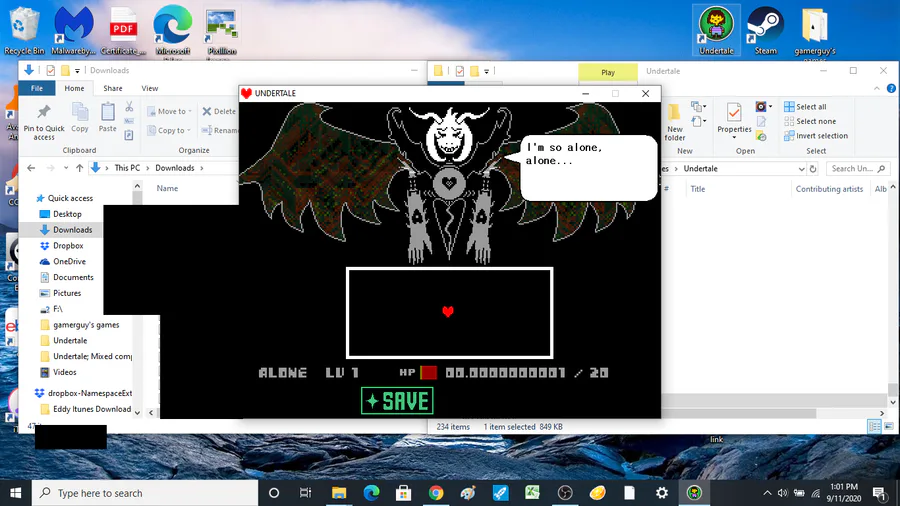Open the Recycle Bin desktop icon
Screen dimensions: 900x506
[x=24, y=30]
